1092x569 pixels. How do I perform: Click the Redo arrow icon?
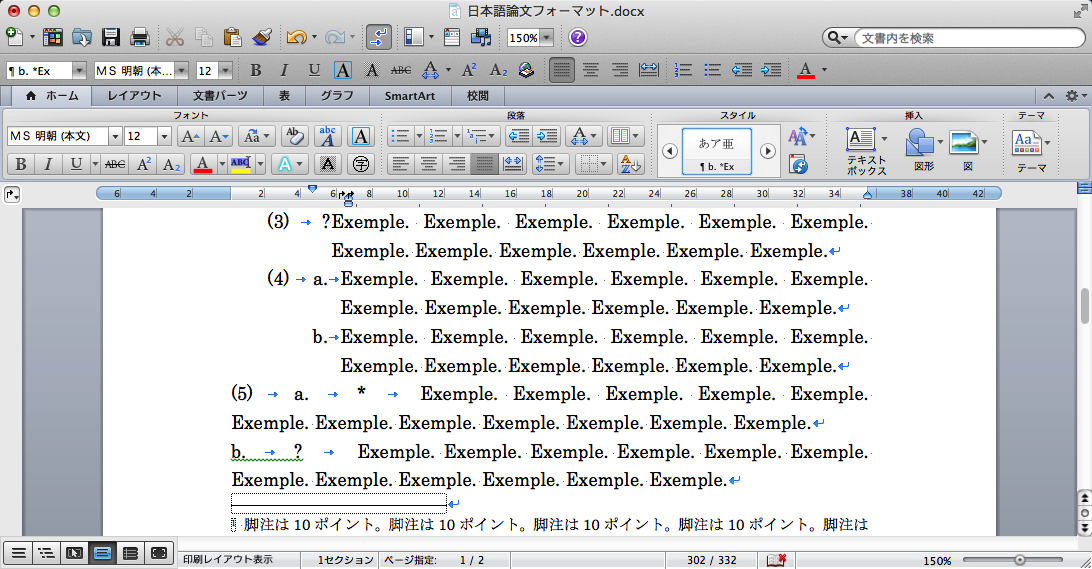334,37
